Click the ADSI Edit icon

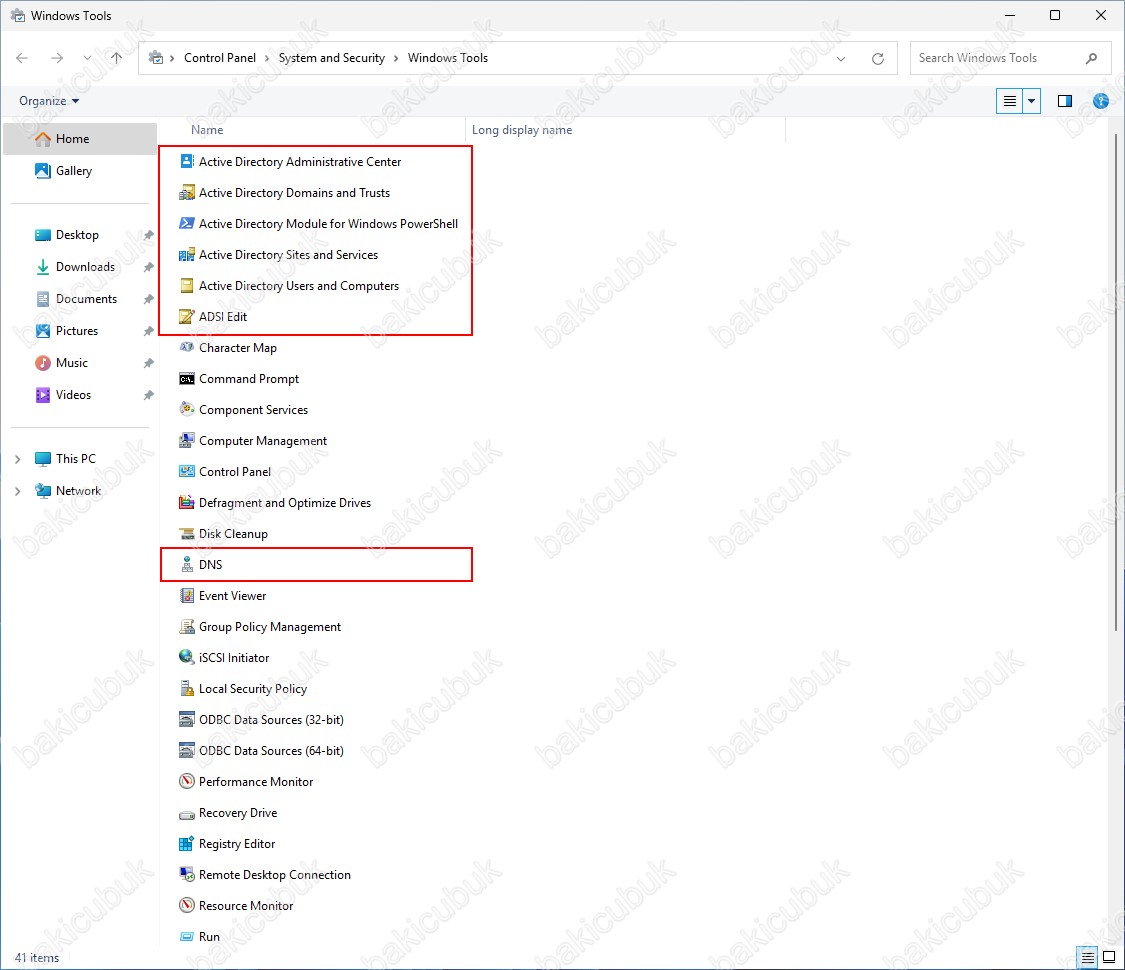pyautogui.click(x=187, y=316)
